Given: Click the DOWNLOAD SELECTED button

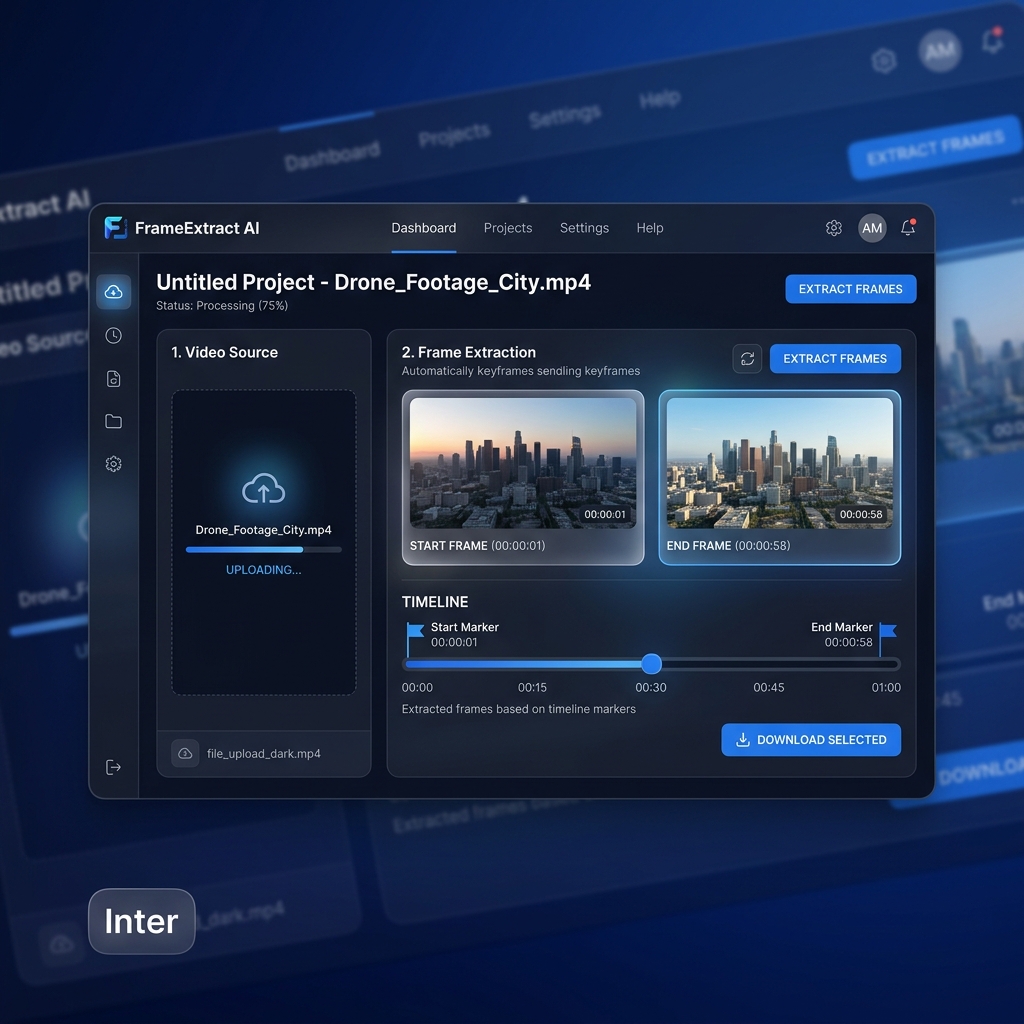Looking at the screenshot, I should (x=811, y=740).
